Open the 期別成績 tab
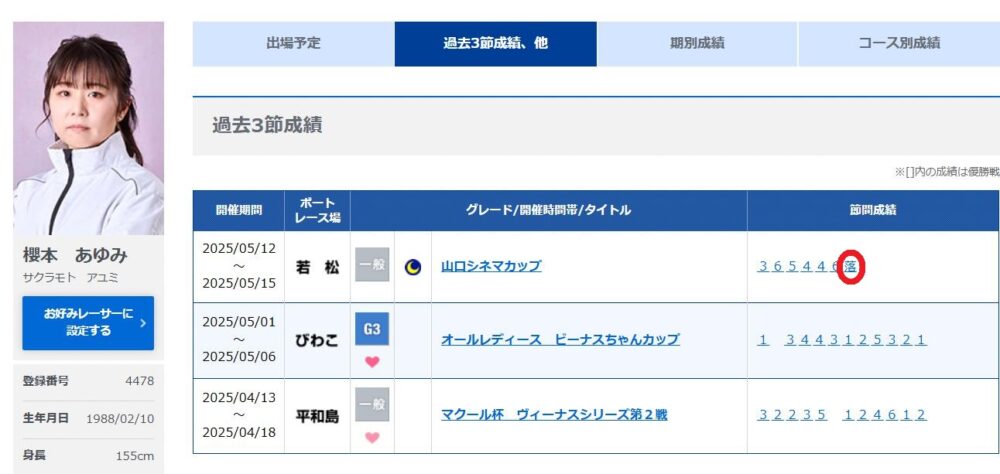1000x474 pixels. click(x=697, y=44)
